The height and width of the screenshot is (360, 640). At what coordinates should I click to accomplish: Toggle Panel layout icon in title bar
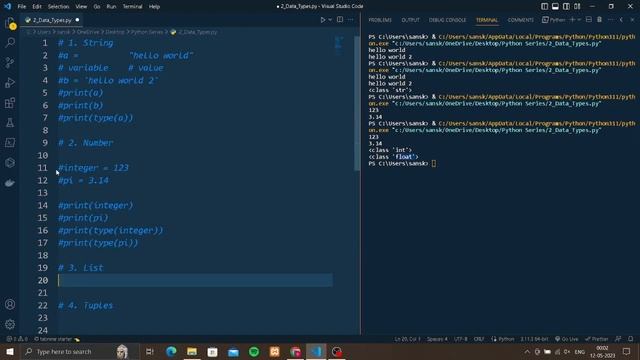click(555, 7)
